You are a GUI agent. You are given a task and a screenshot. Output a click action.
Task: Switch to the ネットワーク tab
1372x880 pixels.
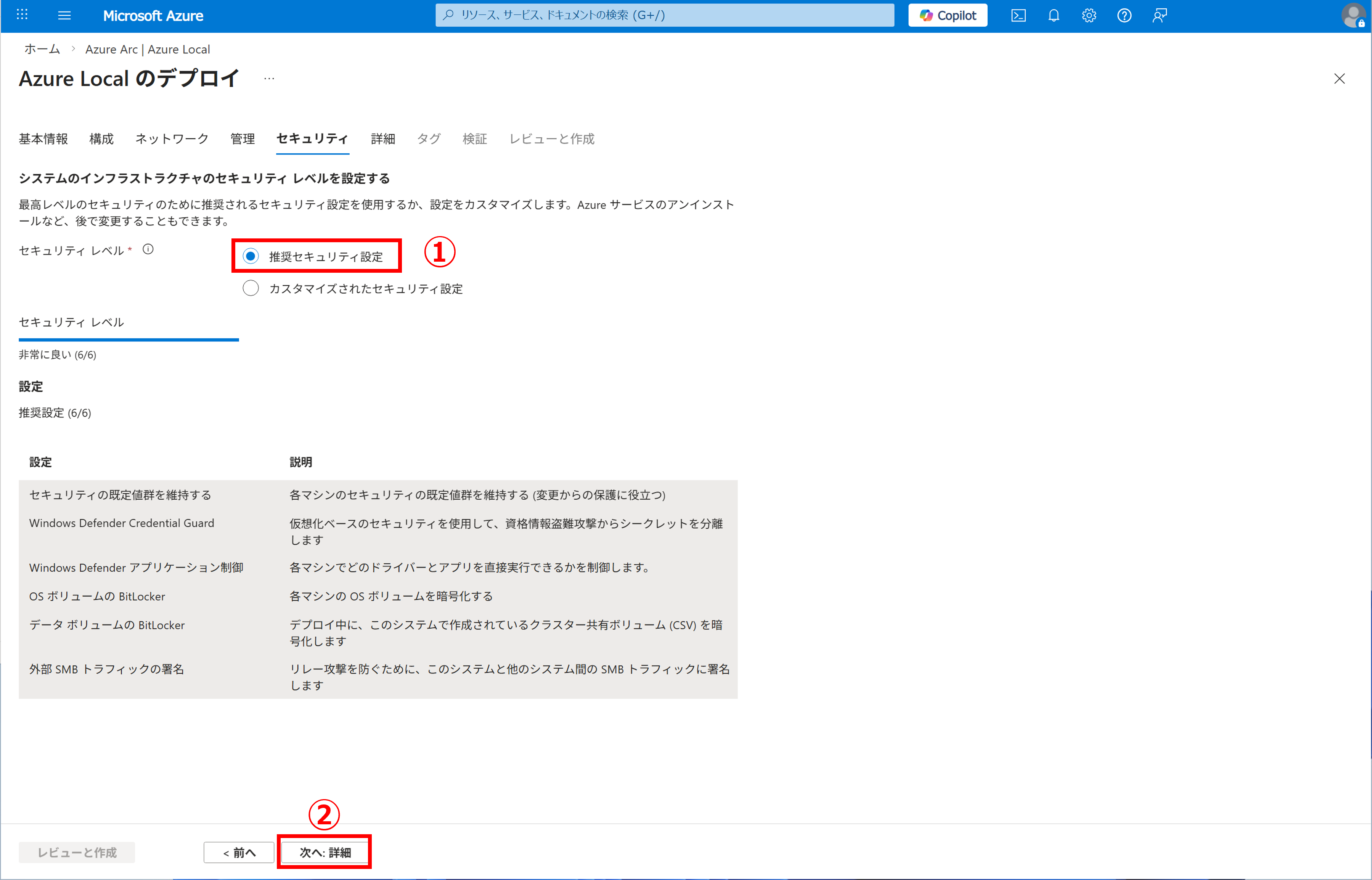(171, 139)
